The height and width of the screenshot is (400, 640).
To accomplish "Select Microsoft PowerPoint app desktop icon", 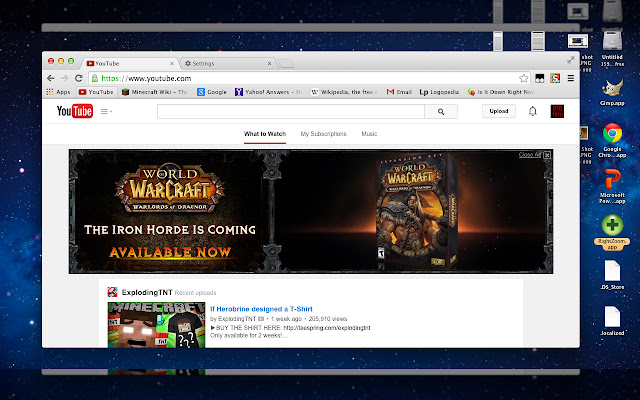I will [612, 186].
